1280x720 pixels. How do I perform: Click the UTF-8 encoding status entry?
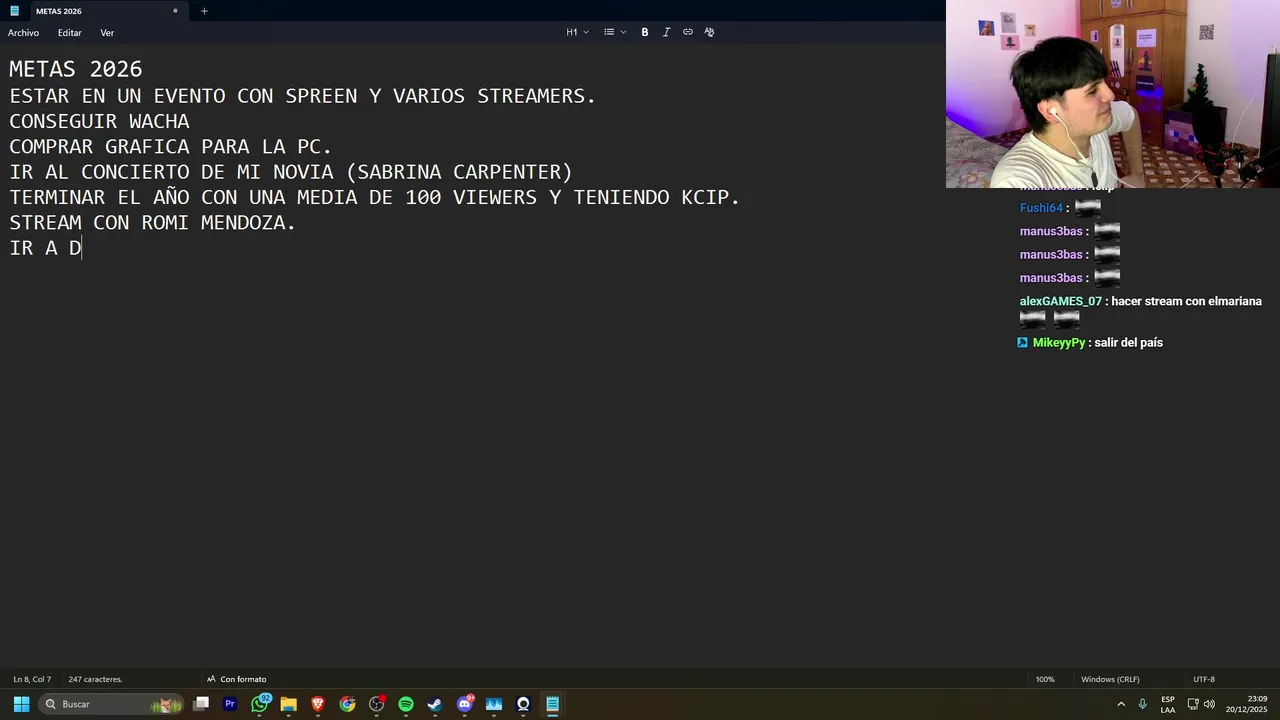1204,679
